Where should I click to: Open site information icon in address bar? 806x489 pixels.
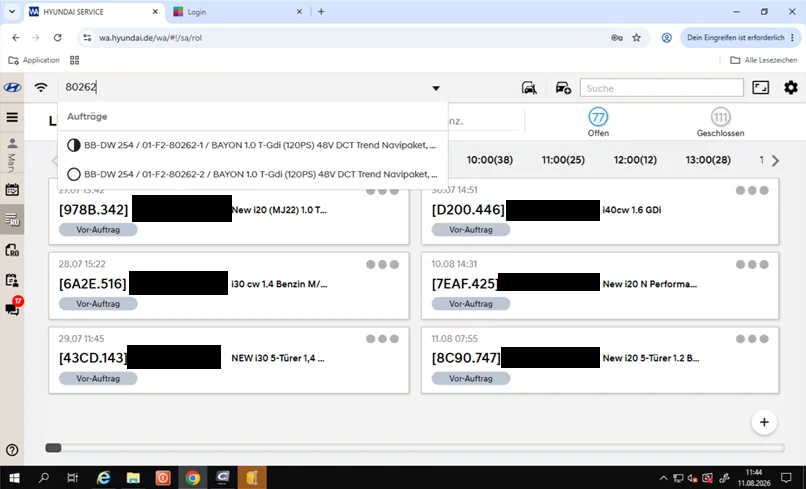87,38
